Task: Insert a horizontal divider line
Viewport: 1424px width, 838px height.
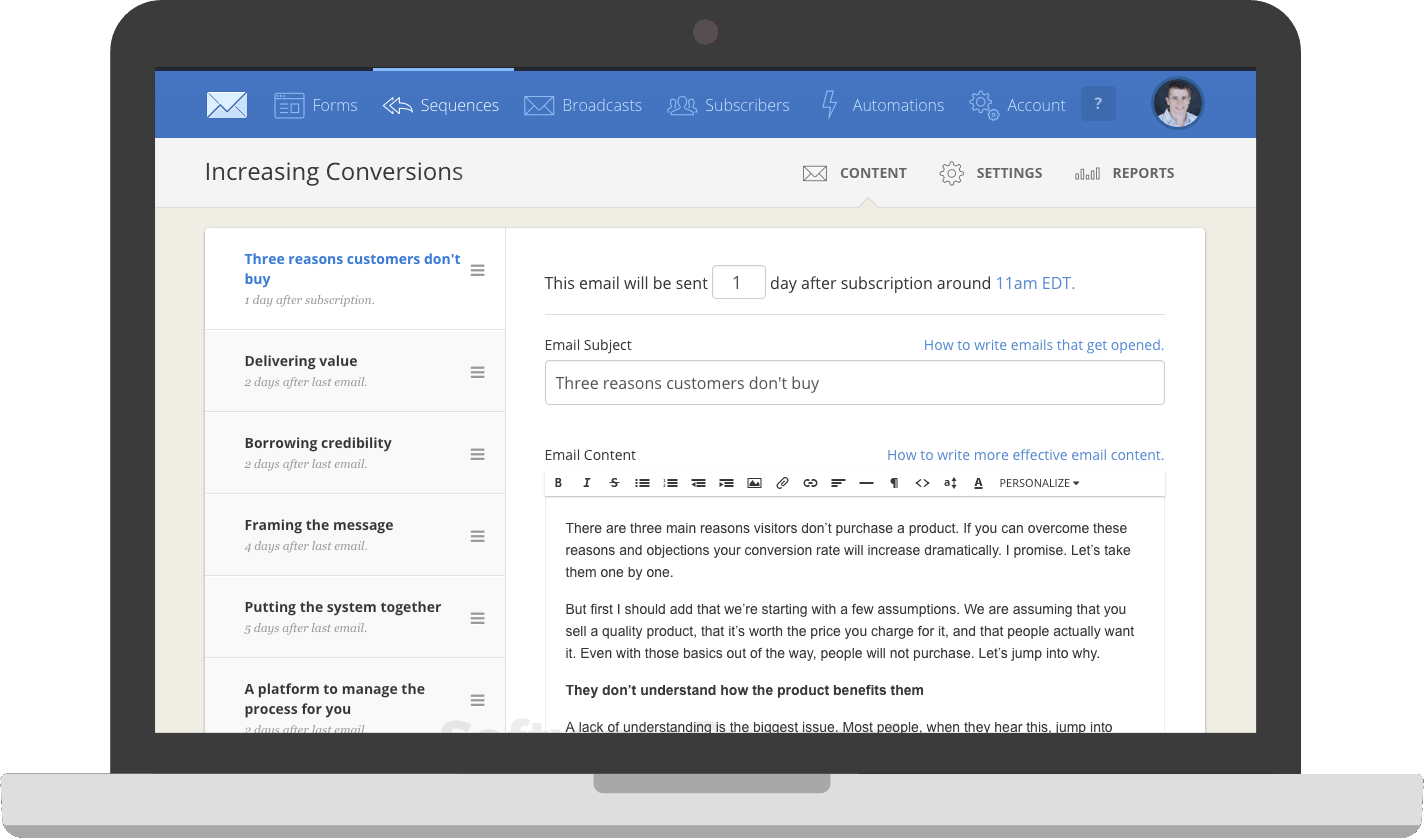Action: (865, 483)
